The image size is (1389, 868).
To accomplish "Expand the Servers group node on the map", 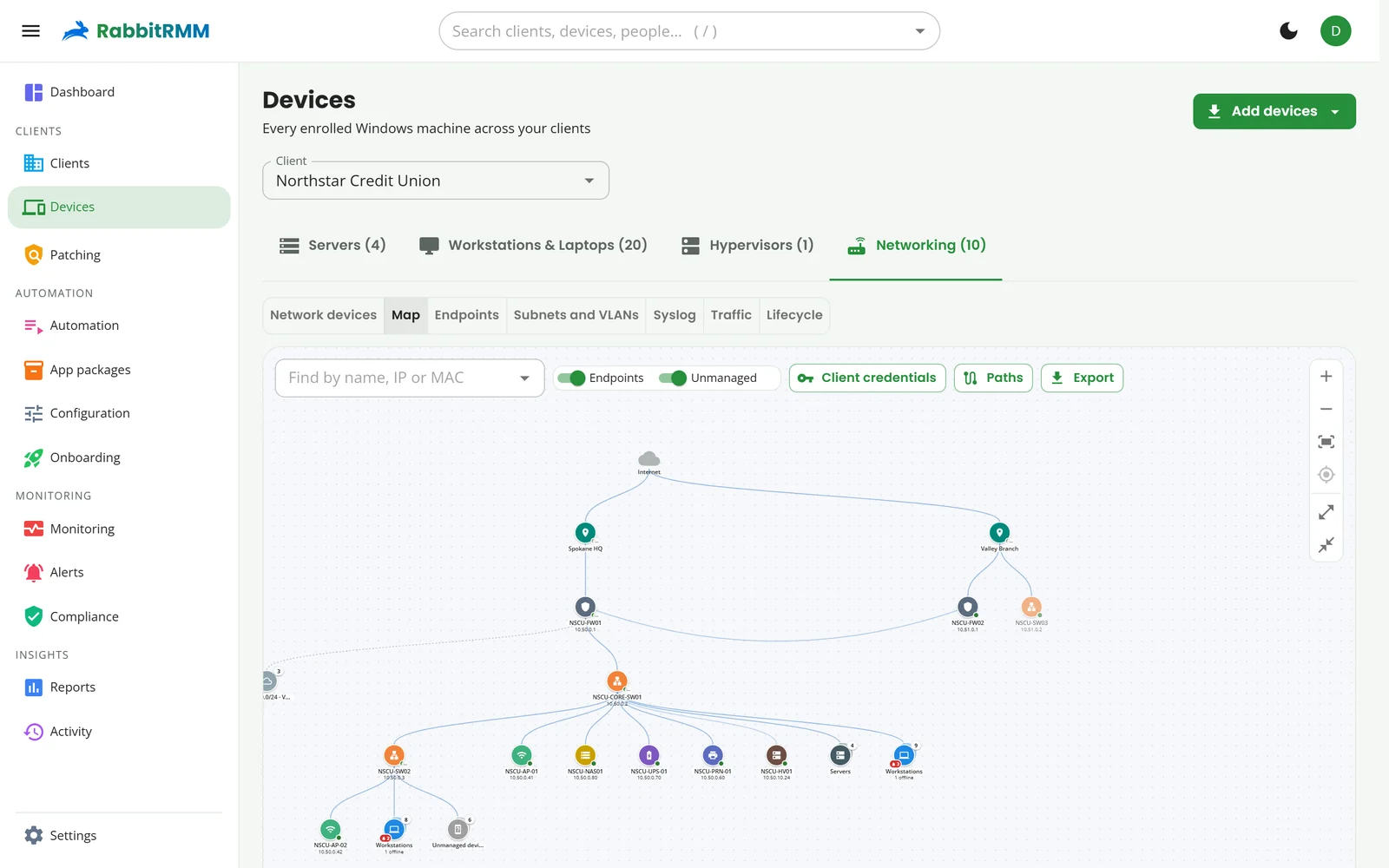I will coord(840,755).
